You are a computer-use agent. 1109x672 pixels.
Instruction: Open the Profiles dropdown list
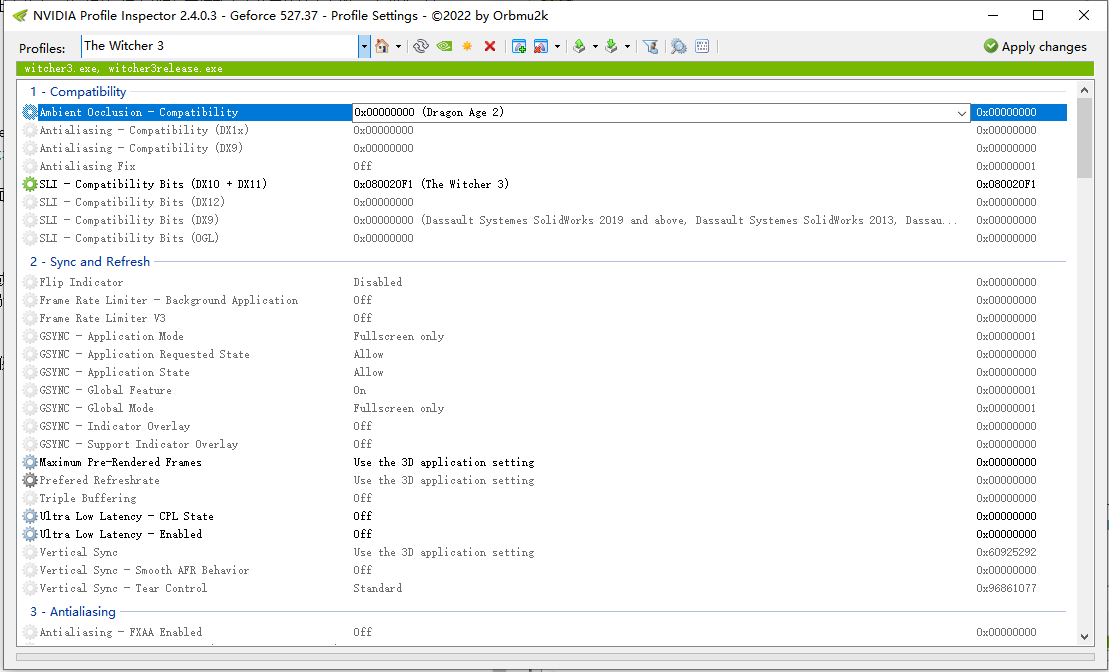[364, 46]
